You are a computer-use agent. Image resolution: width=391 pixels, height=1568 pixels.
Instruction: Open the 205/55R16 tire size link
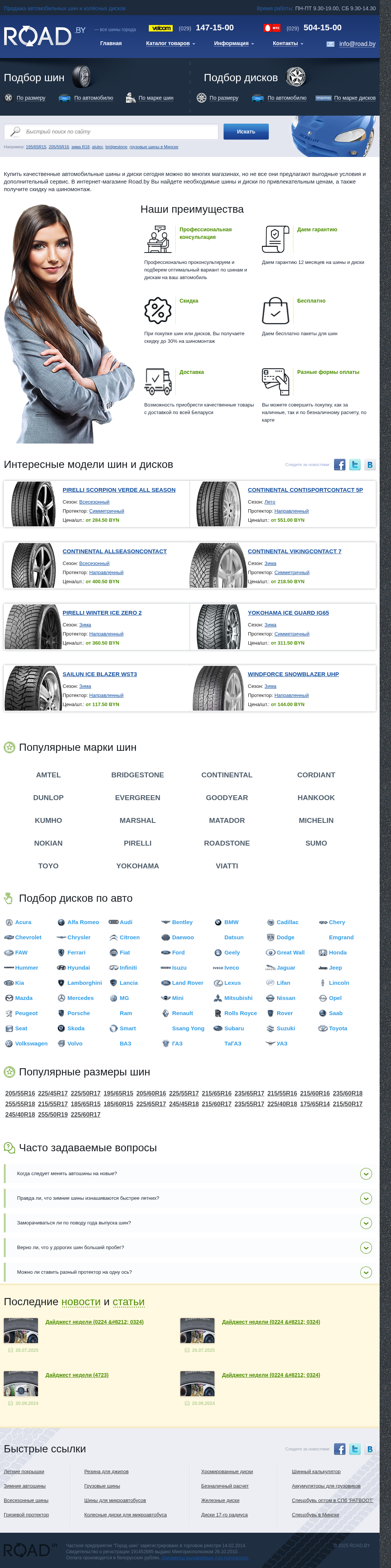(x=20, y=1093)
